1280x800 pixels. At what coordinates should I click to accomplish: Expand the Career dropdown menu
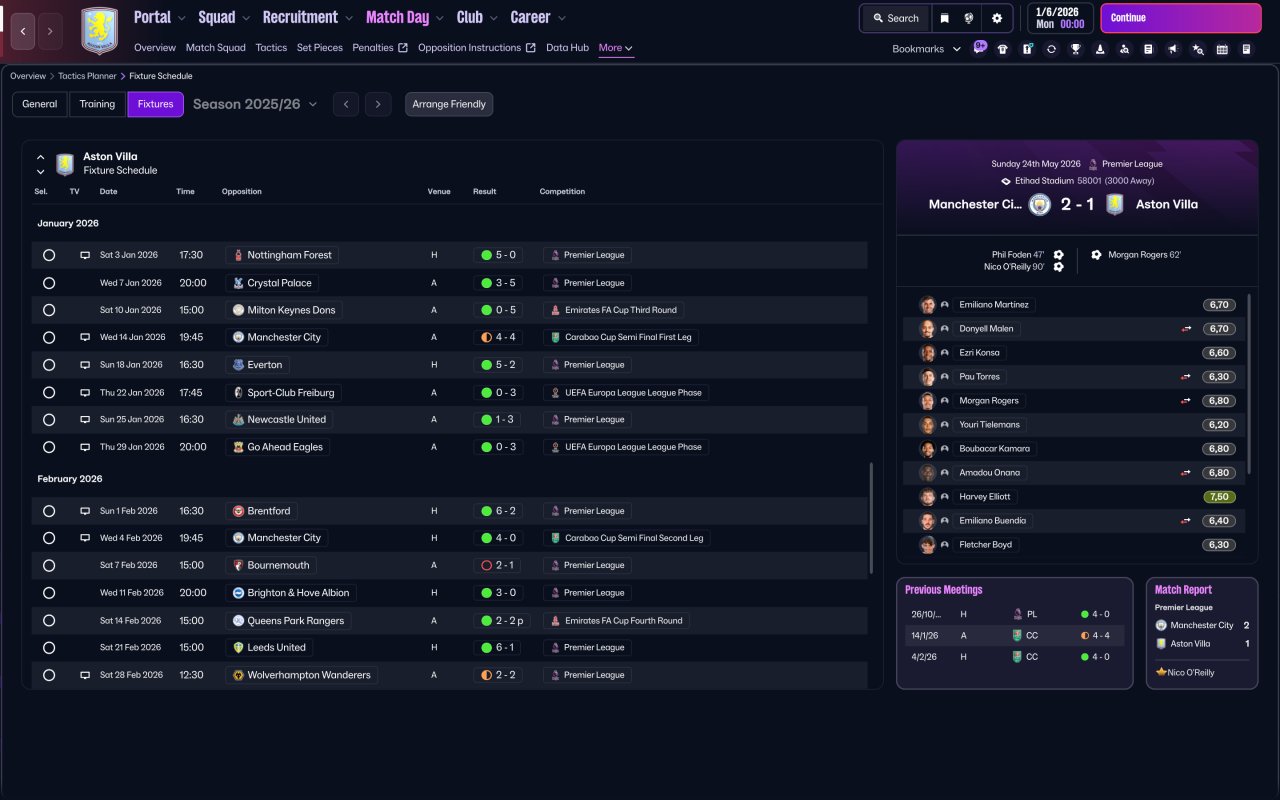coord(538,17)
